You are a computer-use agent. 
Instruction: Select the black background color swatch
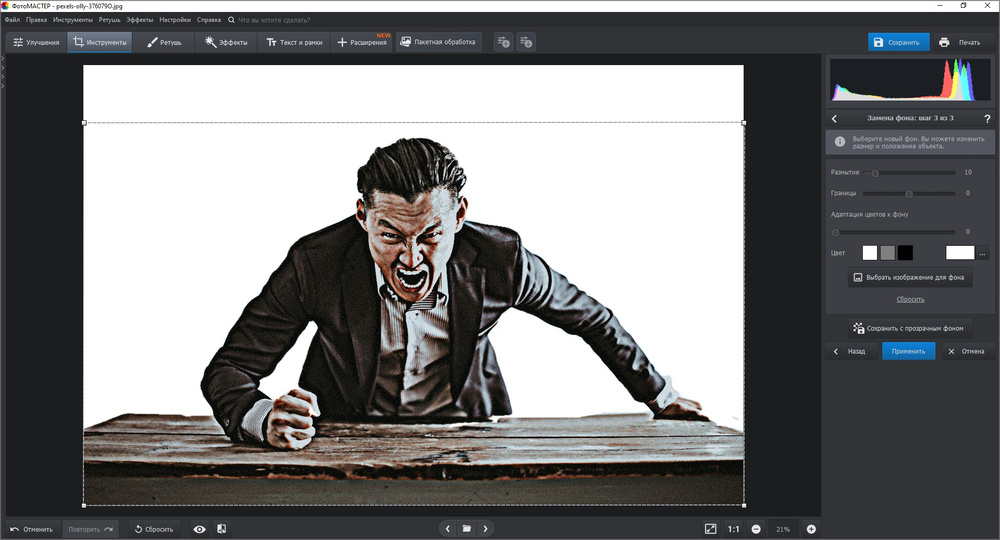[x=905, y=253]
